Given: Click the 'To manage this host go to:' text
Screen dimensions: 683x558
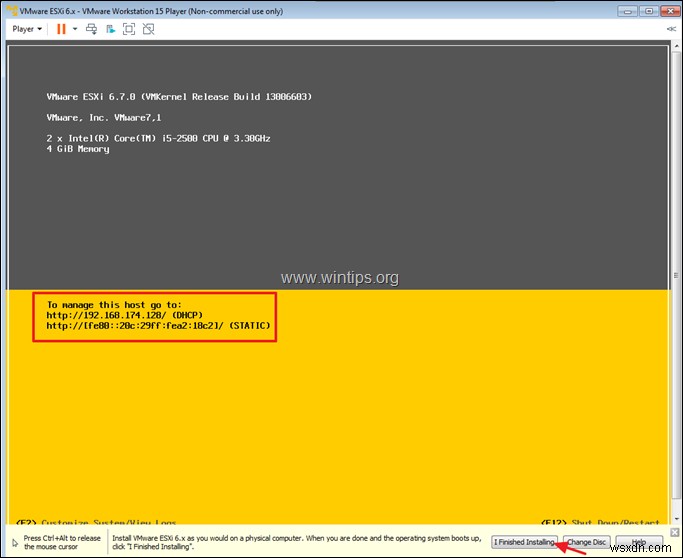Looking at the screenshot, I should coord(114,304).
